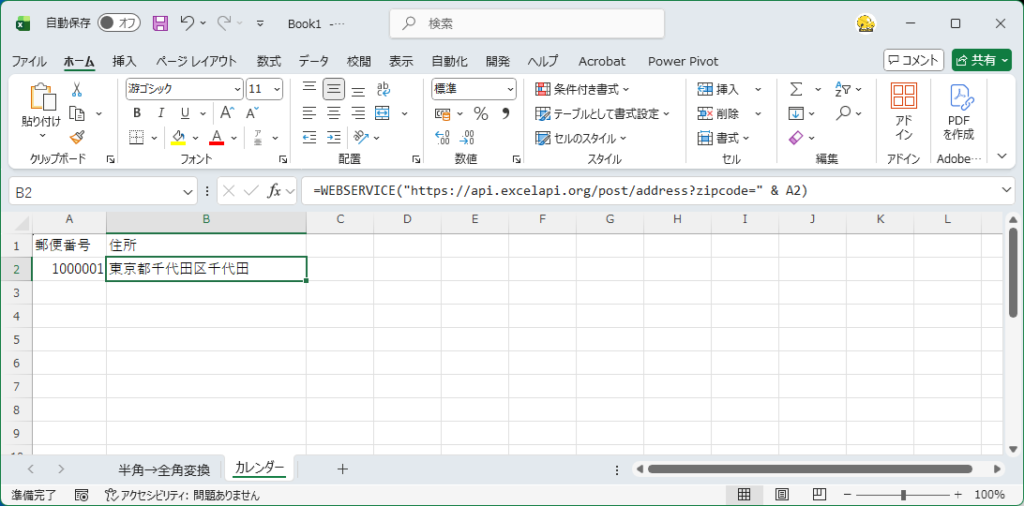Click the percent style icon
Viewport: 1024px width, 506px height.
[x=480, y=113]
